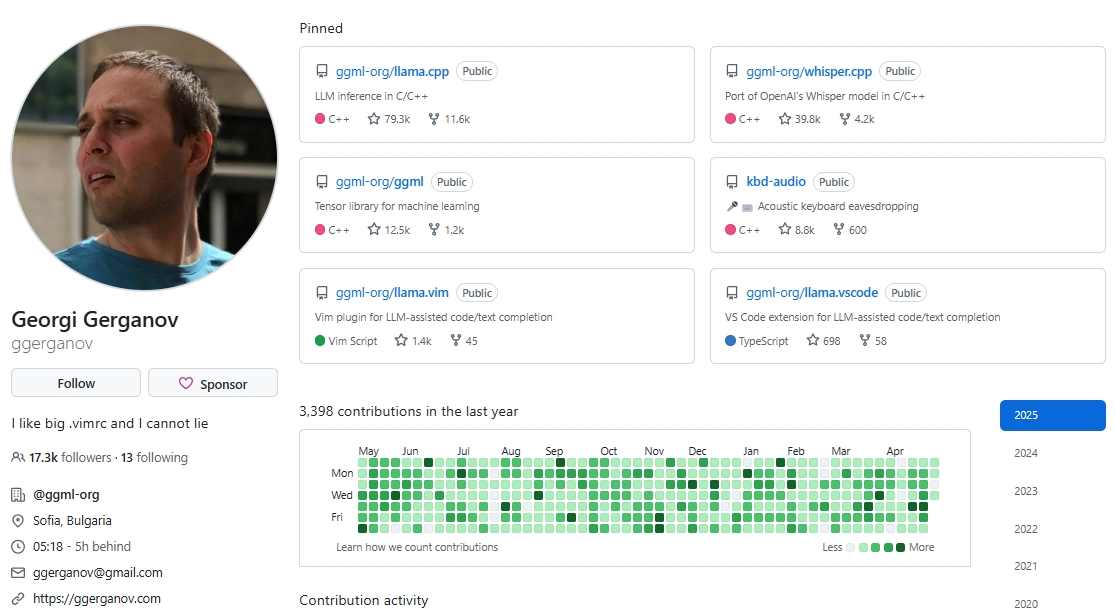The image size is (1115, 616).
Task: Click repo icon beside ggml-org/whisper.cpp
Action: pos(732,71)
